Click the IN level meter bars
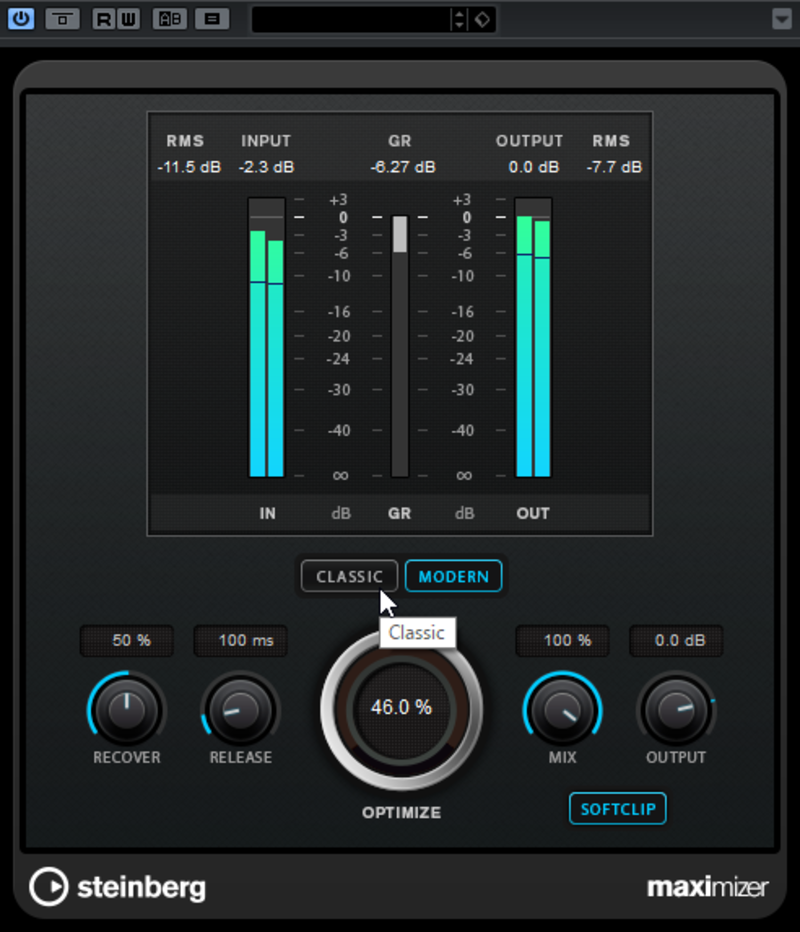The image size is (800, 932). tap(267, 338)
